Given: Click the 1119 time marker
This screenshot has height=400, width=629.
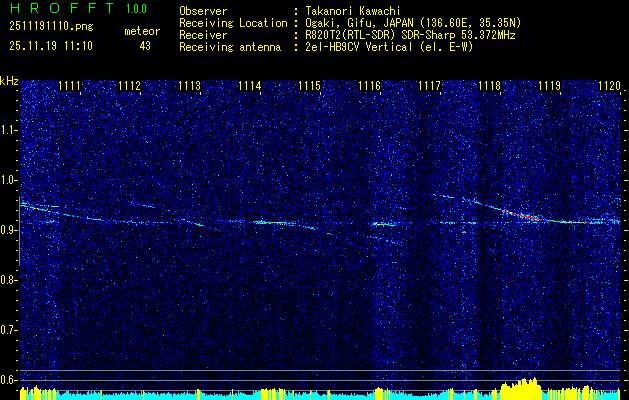Looking at the screenshot, I should 549,86.
